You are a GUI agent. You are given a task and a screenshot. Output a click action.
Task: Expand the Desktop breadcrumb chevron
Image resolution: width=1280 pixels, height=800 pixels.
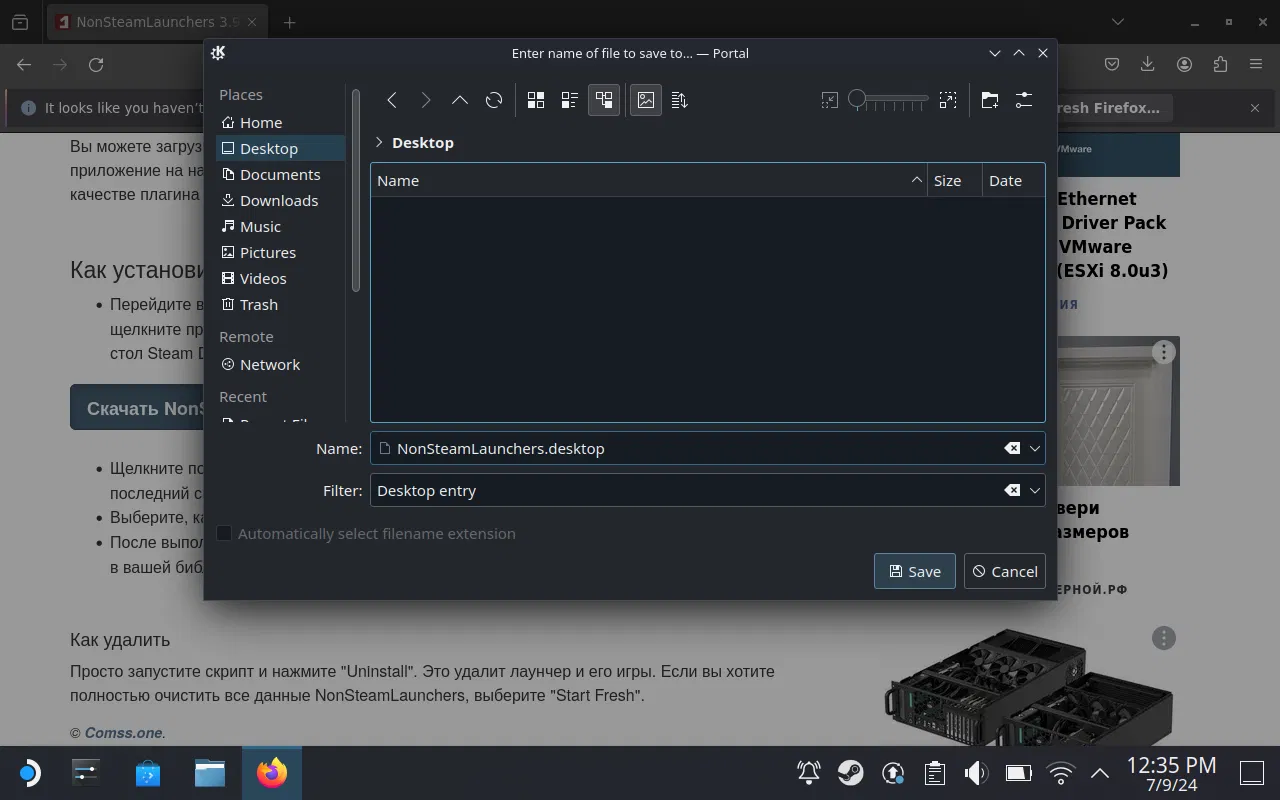point(379,142)
